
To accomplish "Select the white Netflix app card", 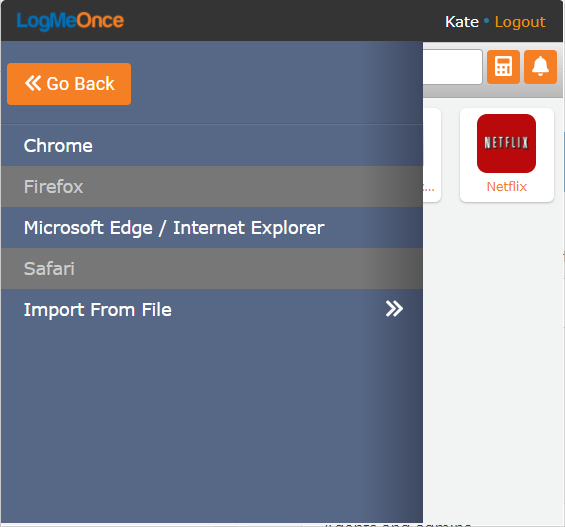I will coord(507,155).
